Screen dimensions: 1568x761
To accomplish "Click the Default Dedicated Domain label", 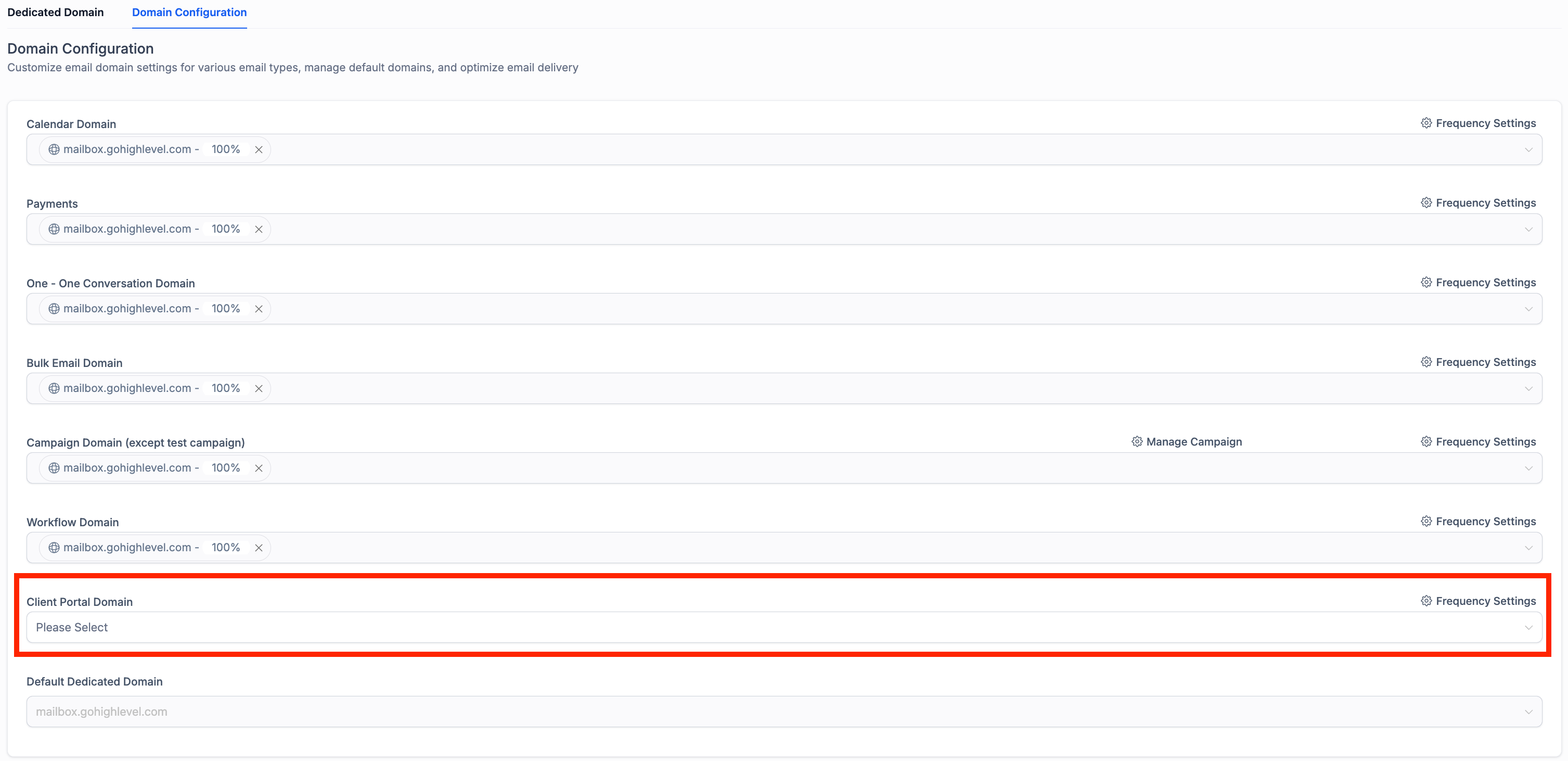I will [x=94, y=682].
